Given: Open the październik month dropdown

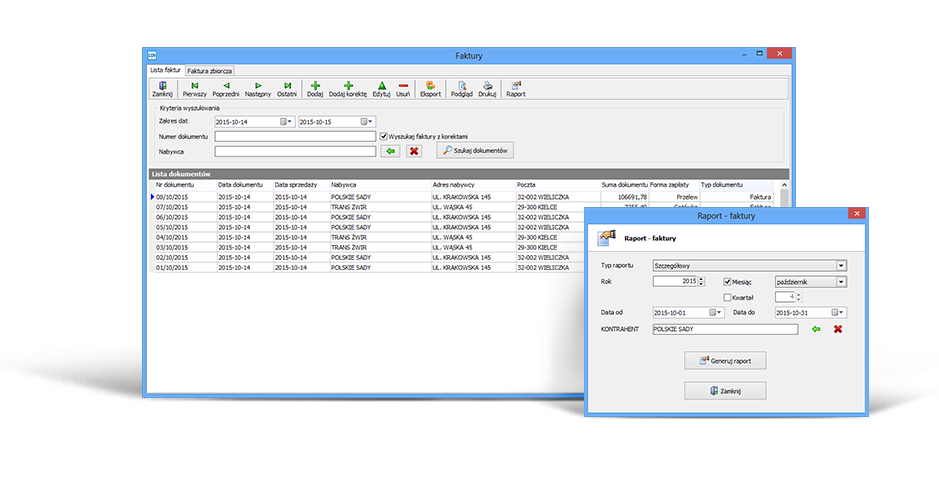Looking at the screenshot, I should click(x=841, y=282).
